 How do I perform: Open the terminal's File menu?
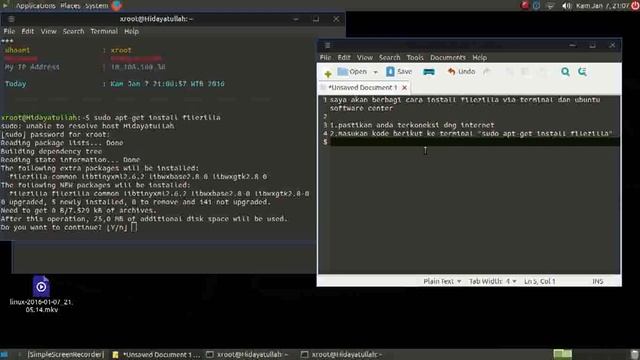(x=9, y=31)
